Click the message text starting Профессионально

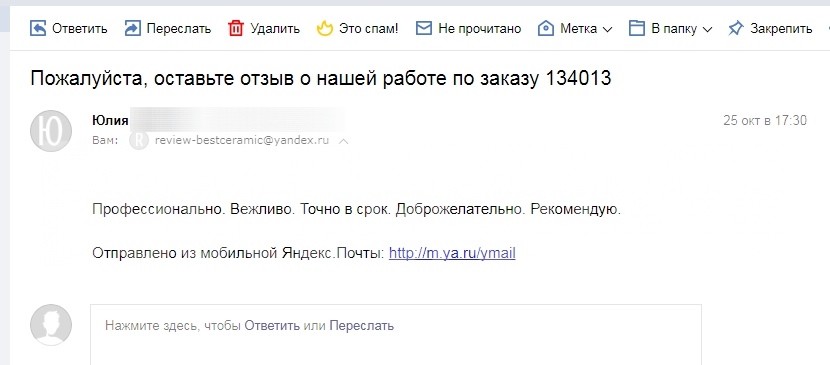coord(356,209)
